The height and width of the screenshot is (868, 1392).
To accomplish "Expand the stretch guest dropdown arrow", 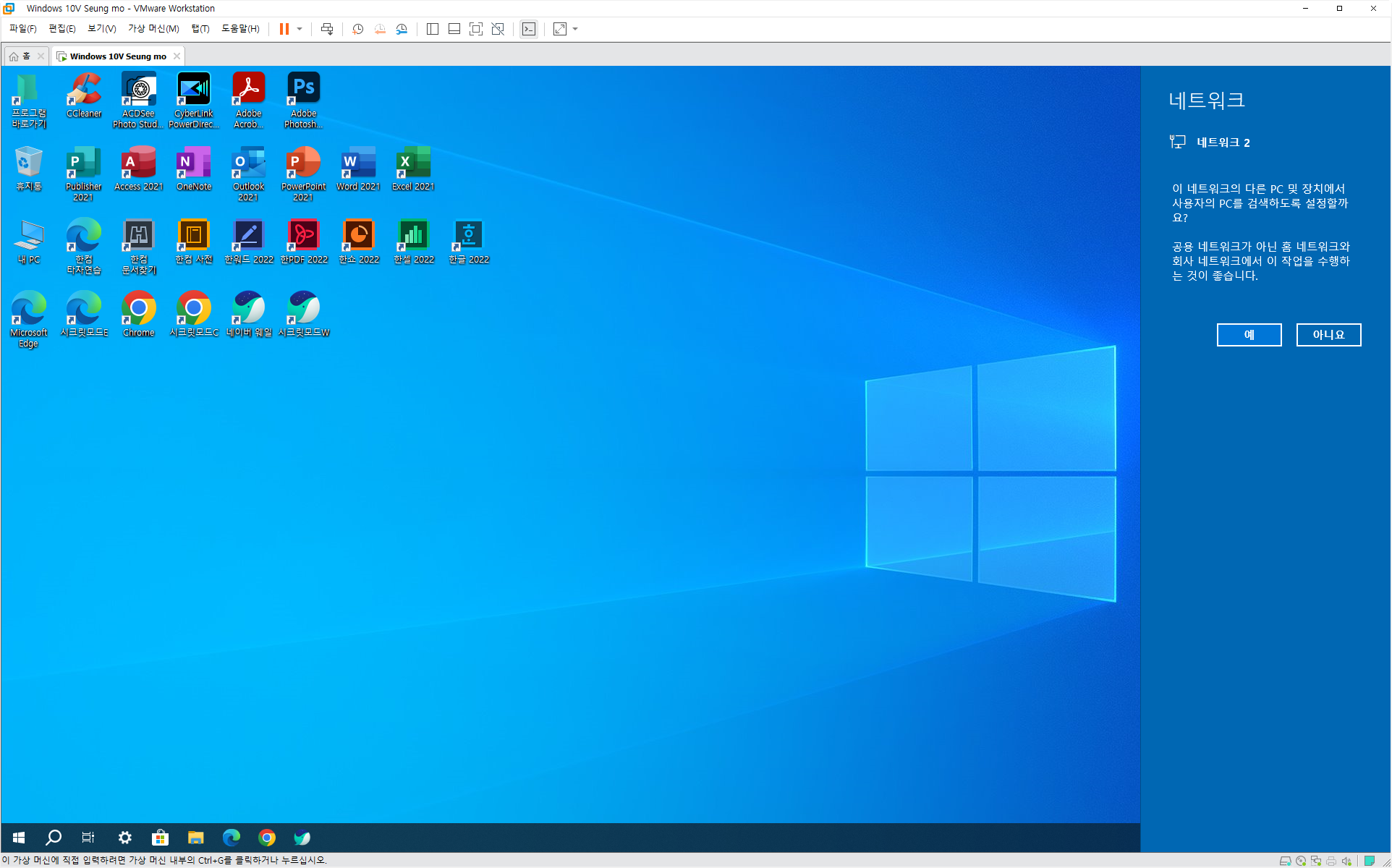I will tap(575, 29).
